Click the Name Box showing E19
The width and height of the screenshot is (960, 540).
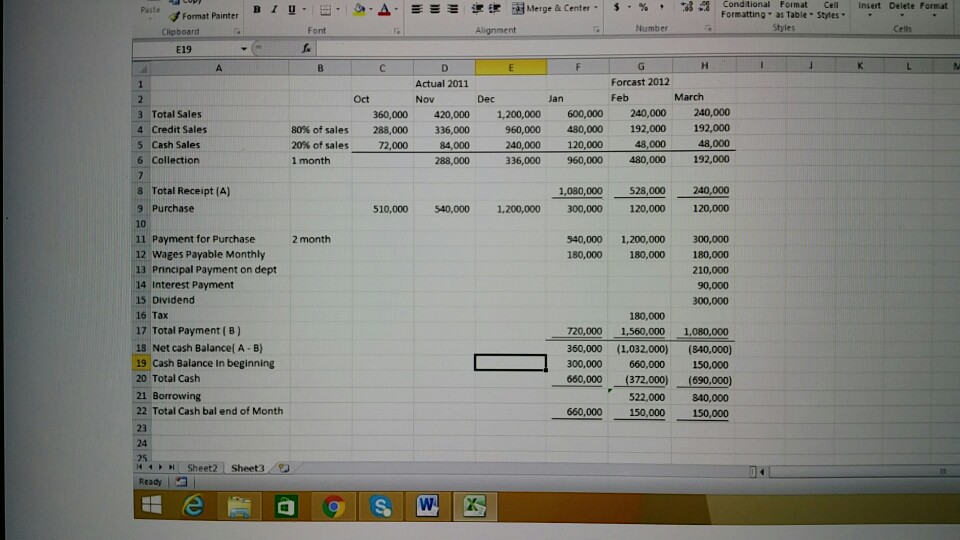[x=186, y=50]
